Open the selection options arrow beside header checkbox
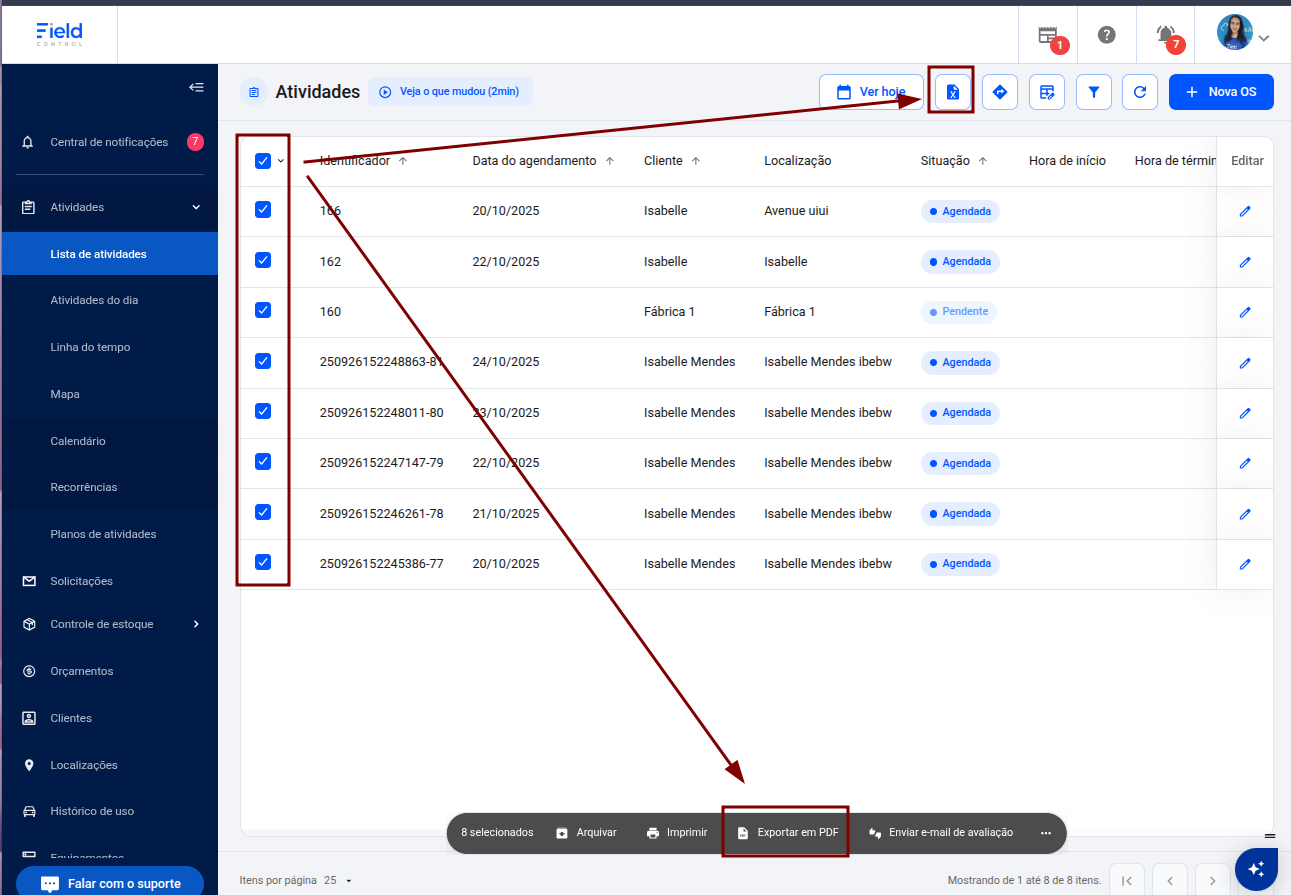This screenshot has width=1291, height=895. [281, 161]
